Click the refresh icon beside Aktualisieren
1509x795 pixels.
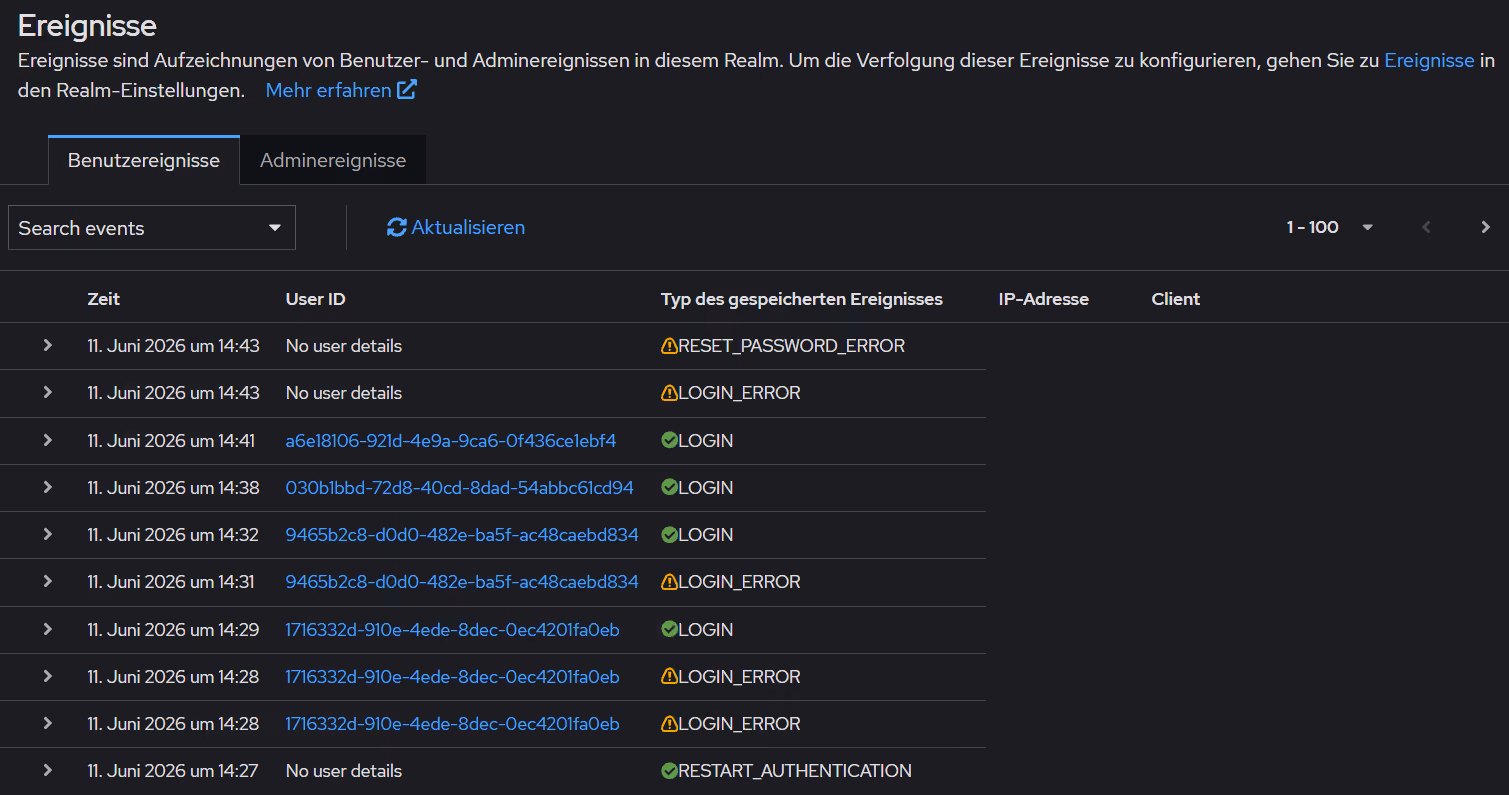pyautogui.click(x=397, y=228)
